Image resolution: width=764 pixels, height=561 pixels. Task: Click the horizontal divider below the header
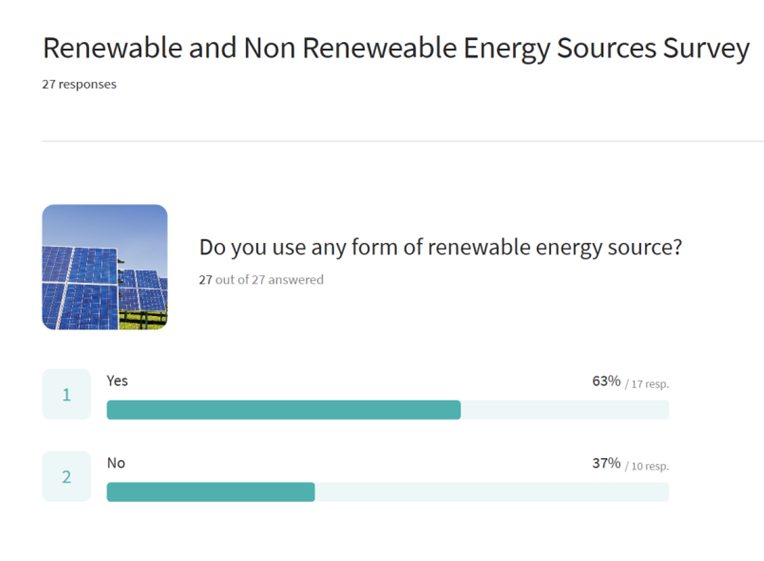point(402,141)
